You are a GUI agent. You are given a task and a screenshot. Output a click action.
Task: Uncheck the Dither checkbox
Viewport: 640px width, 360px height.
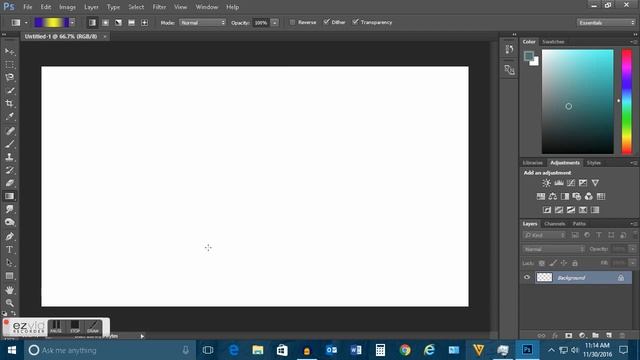click(x=327, y=22)
